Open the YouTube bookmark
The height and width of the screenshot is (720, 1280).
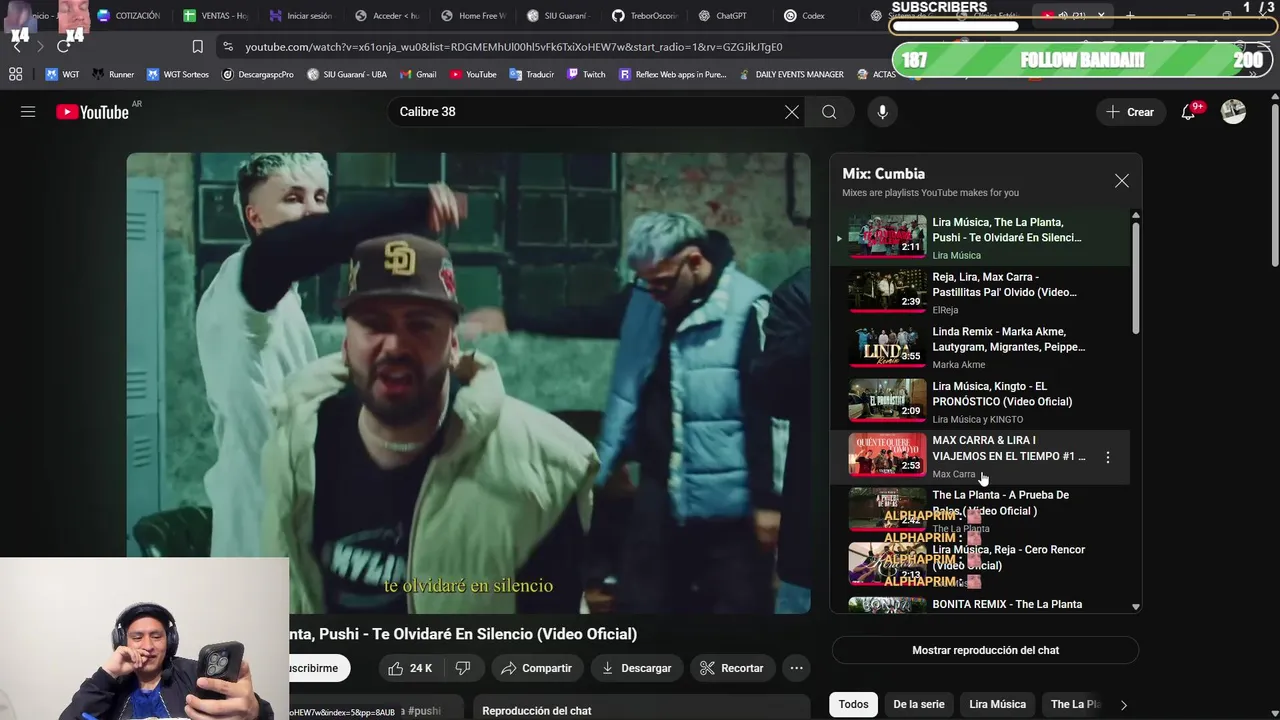coord(473,74)
